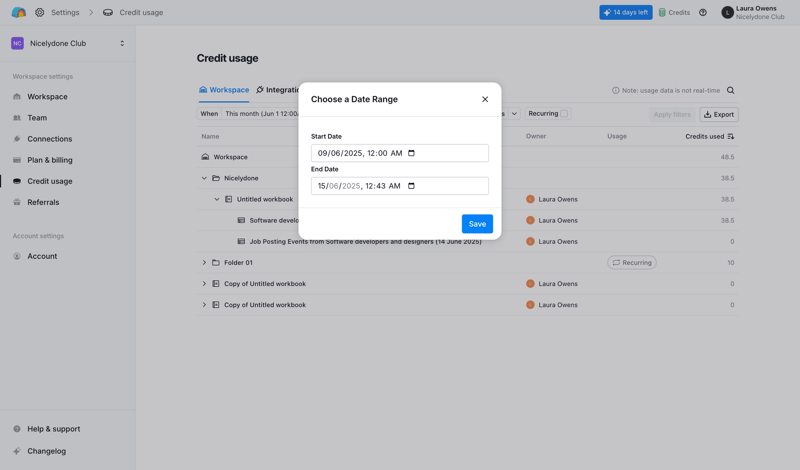Open Referrals in sidebar
This screenshot has width=800, height=470.
tap(43, 202)
